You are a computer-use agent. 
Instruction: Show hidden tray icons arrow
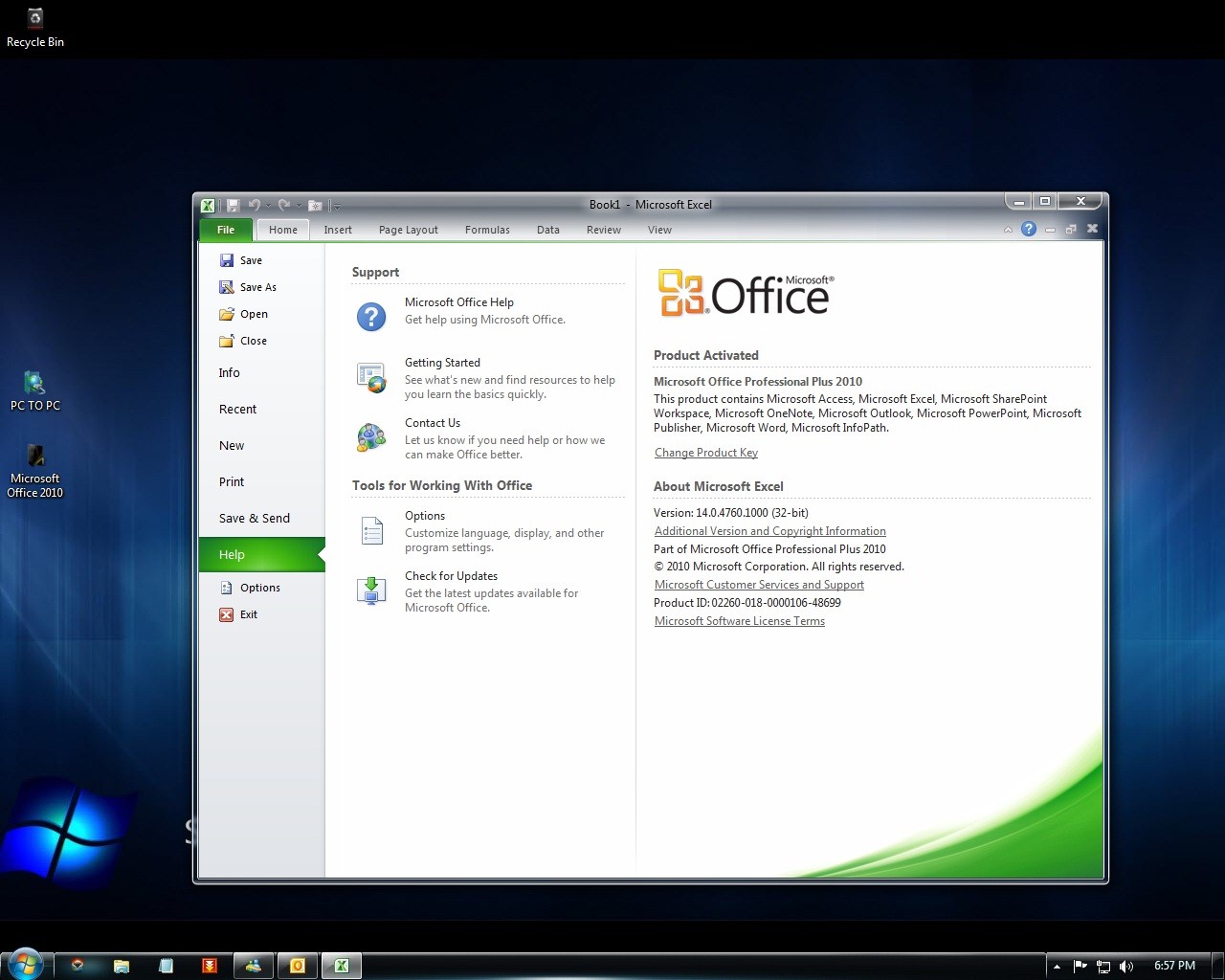point(1057,967)
